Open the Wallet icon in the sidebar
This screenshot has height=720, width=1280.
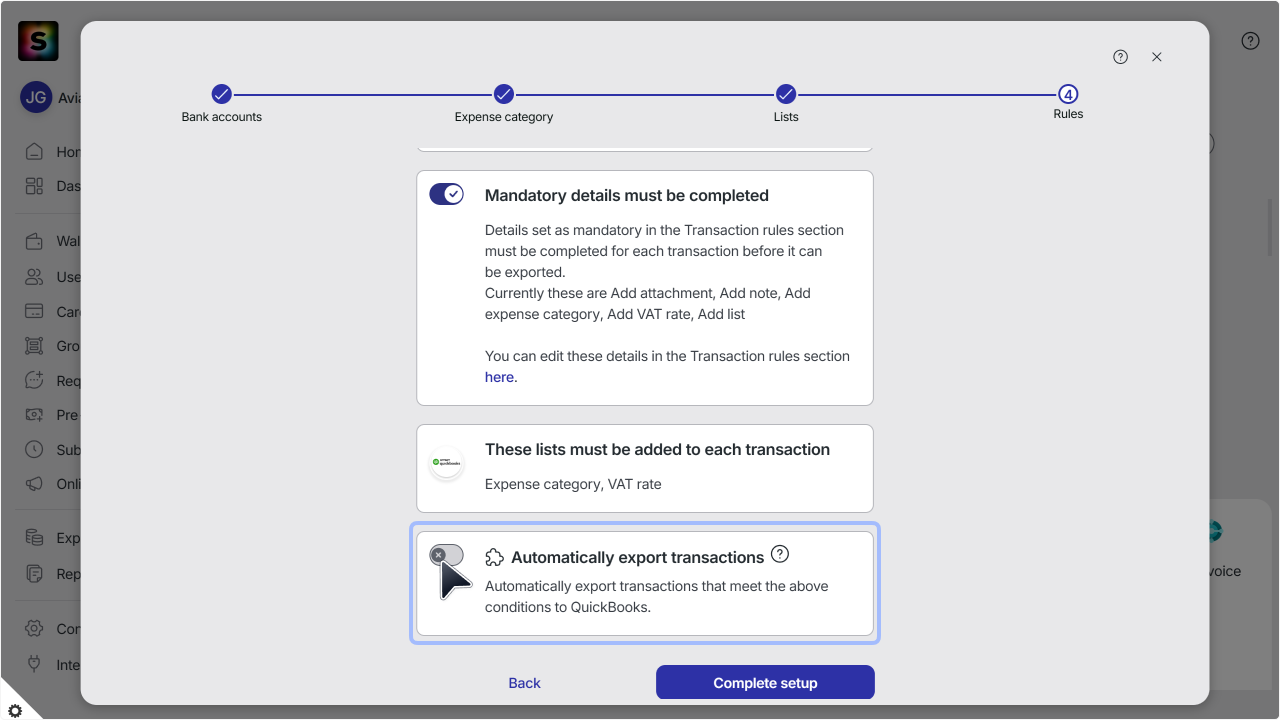point(35,241)
